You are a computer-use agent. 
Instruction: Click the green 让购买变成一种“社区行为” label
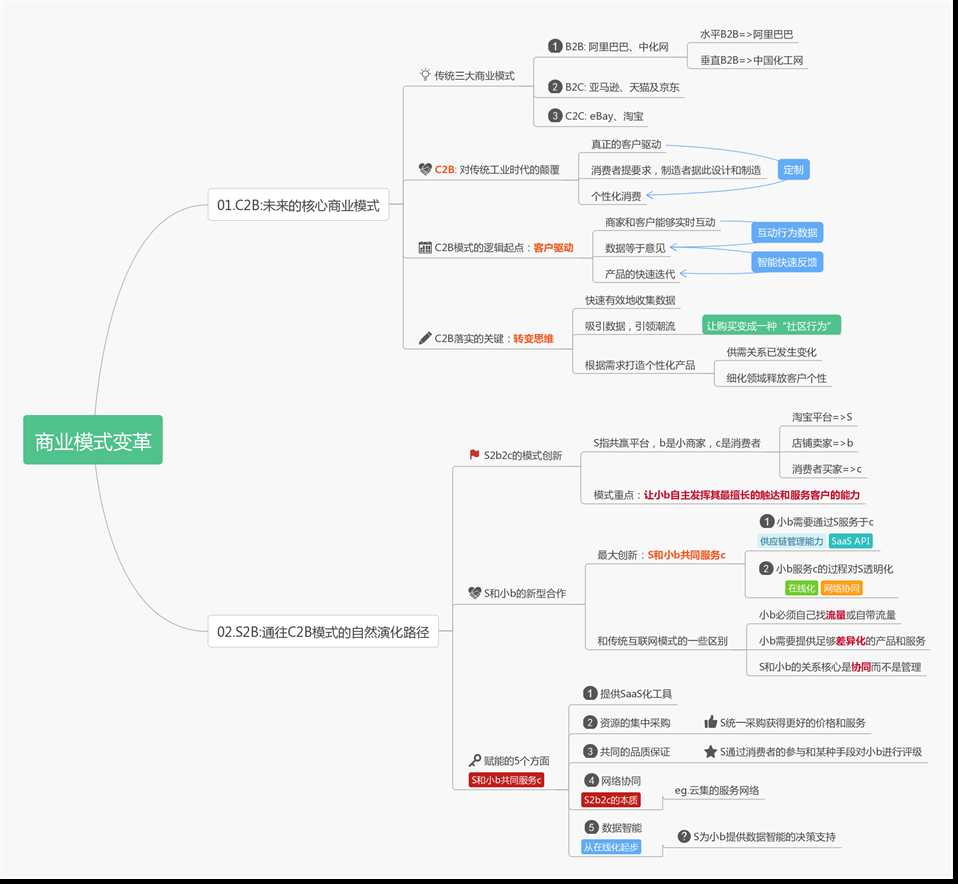772,326
